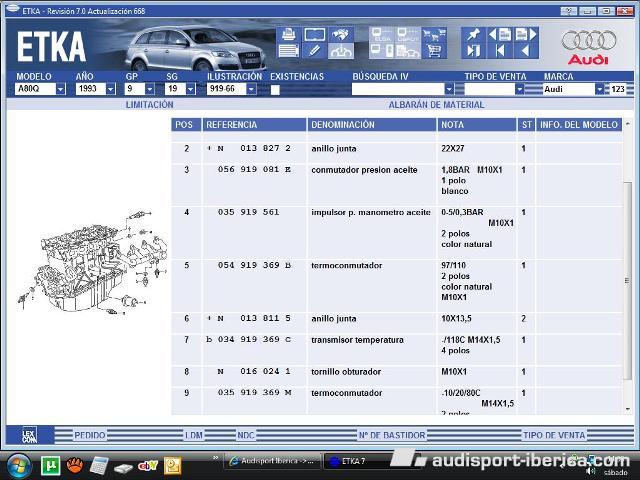Click the list lines icon
This screenshot has width=640, height=480.
click(289, 51)
